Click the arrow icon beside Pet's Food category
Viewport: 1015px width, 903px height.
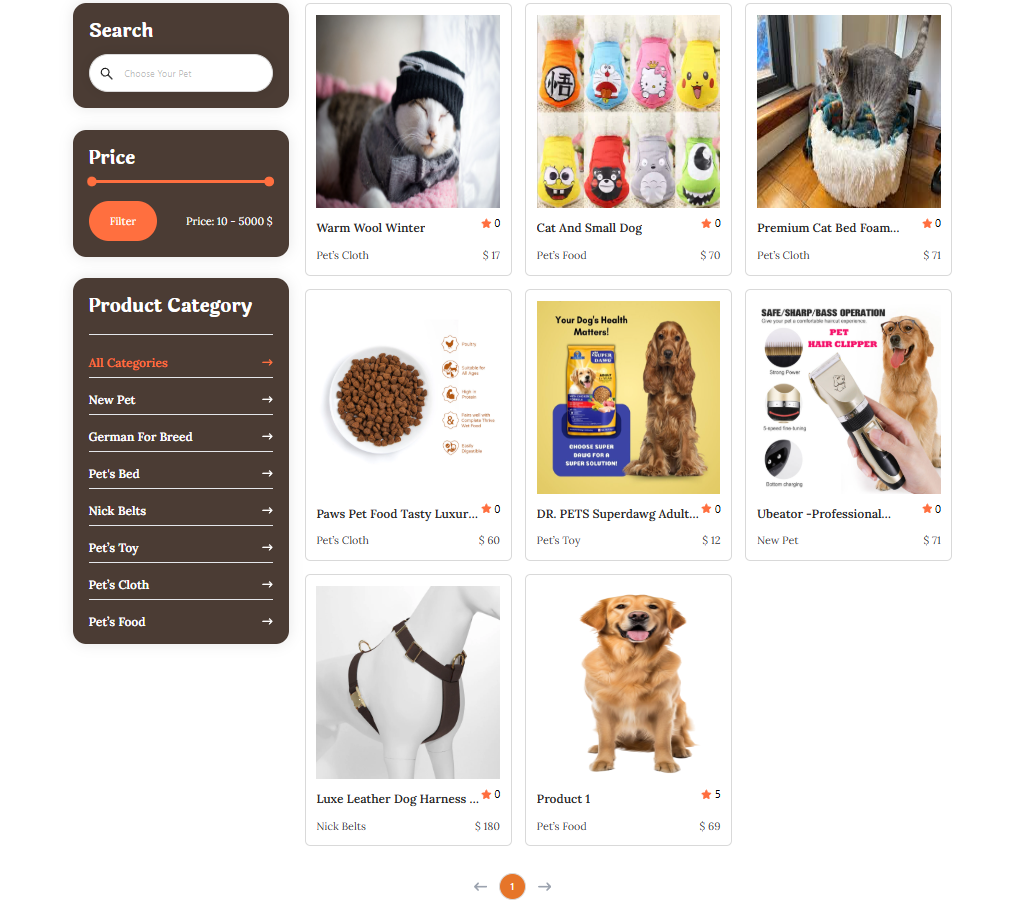(267, 621)
